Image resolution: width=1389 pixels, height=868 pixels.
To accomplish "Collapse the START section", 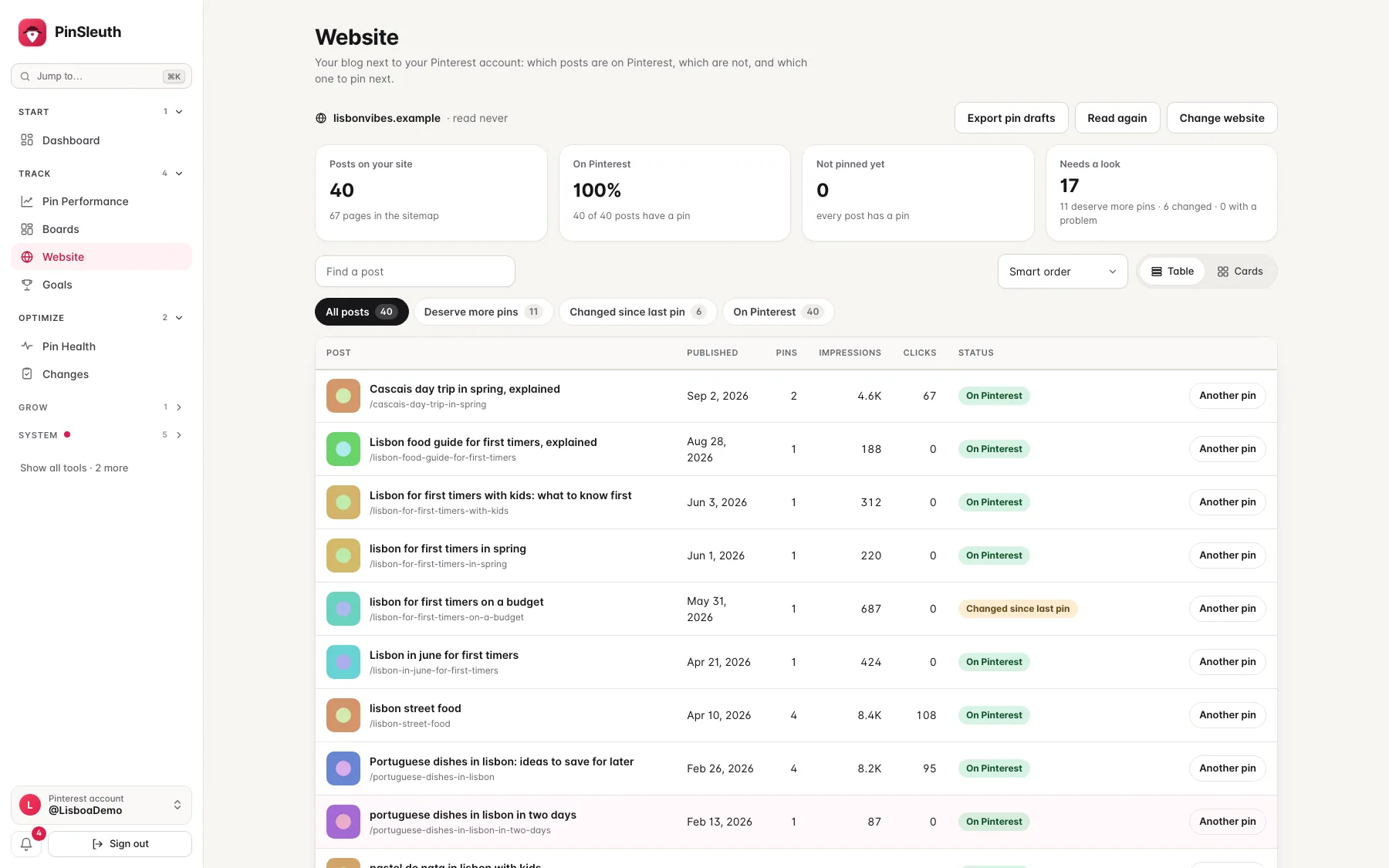I will 179,112.
